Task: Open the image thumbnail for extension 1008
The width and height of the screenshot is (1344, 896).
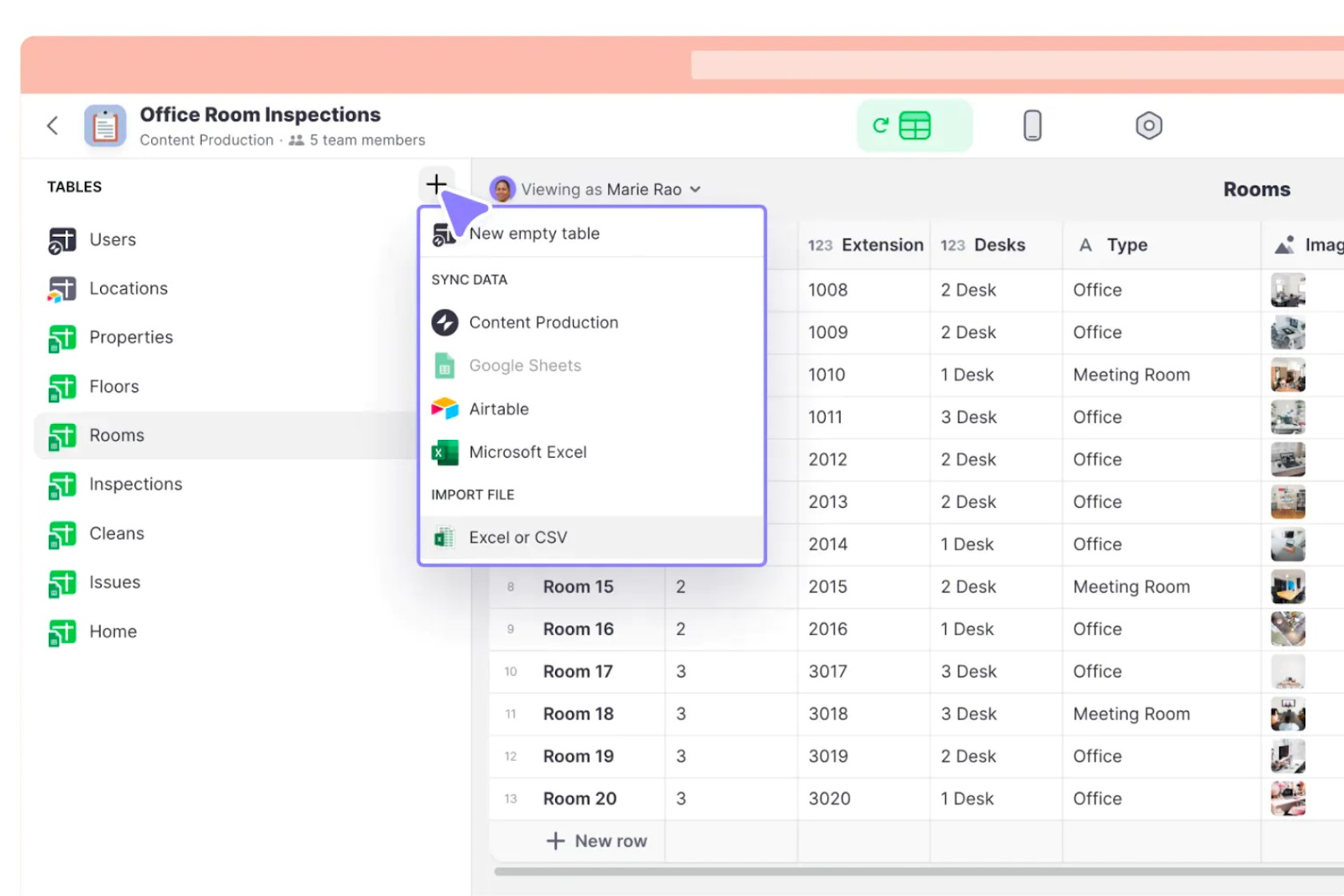Action: (x=1288, y=291)
